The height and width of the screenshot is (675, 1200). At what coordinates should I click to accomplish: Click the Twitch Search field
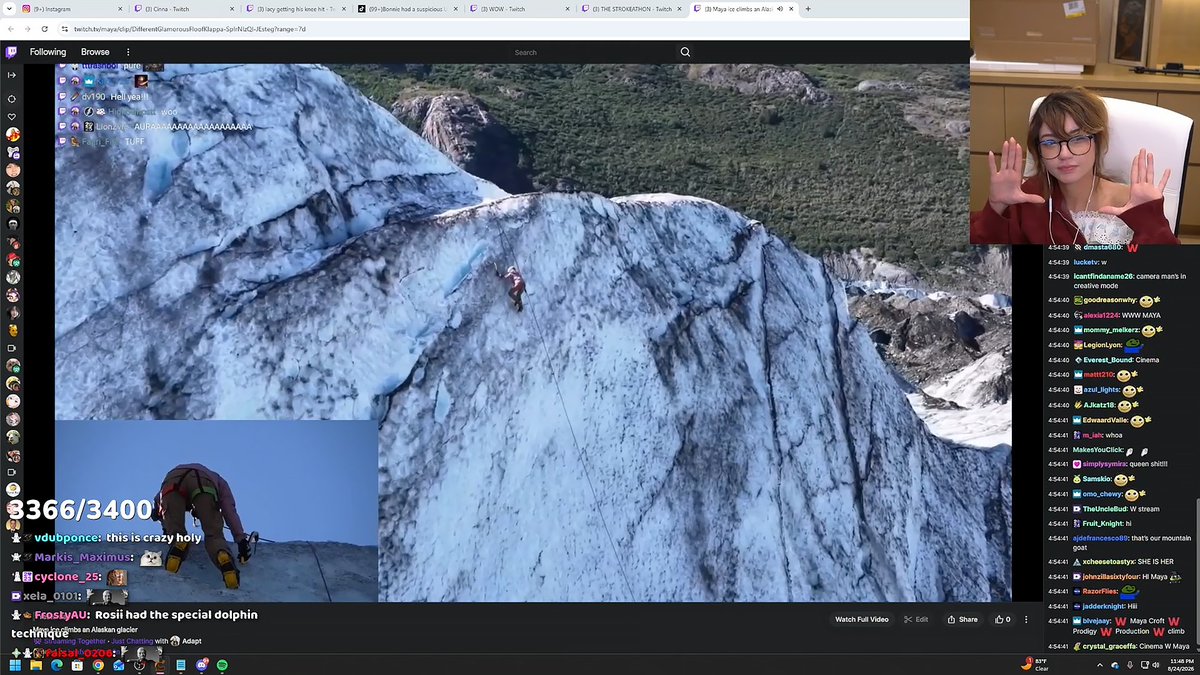tap(590, 52)
